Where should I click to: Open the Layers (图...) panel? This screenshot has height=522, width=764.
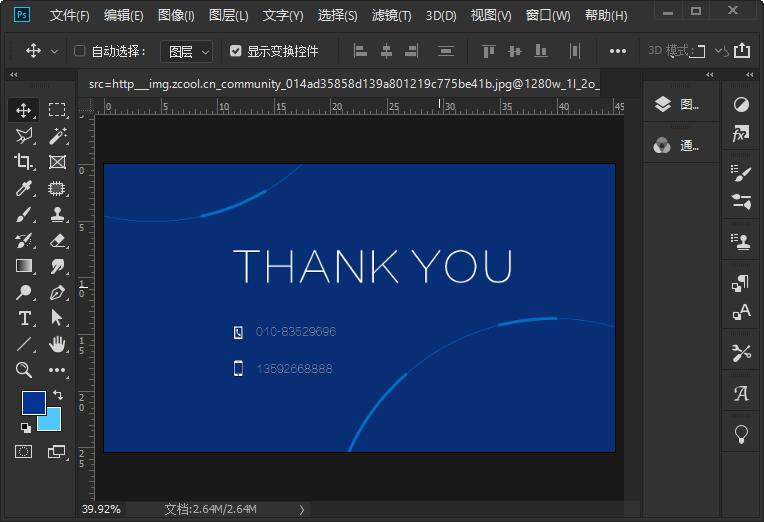[x=679, y=104]
